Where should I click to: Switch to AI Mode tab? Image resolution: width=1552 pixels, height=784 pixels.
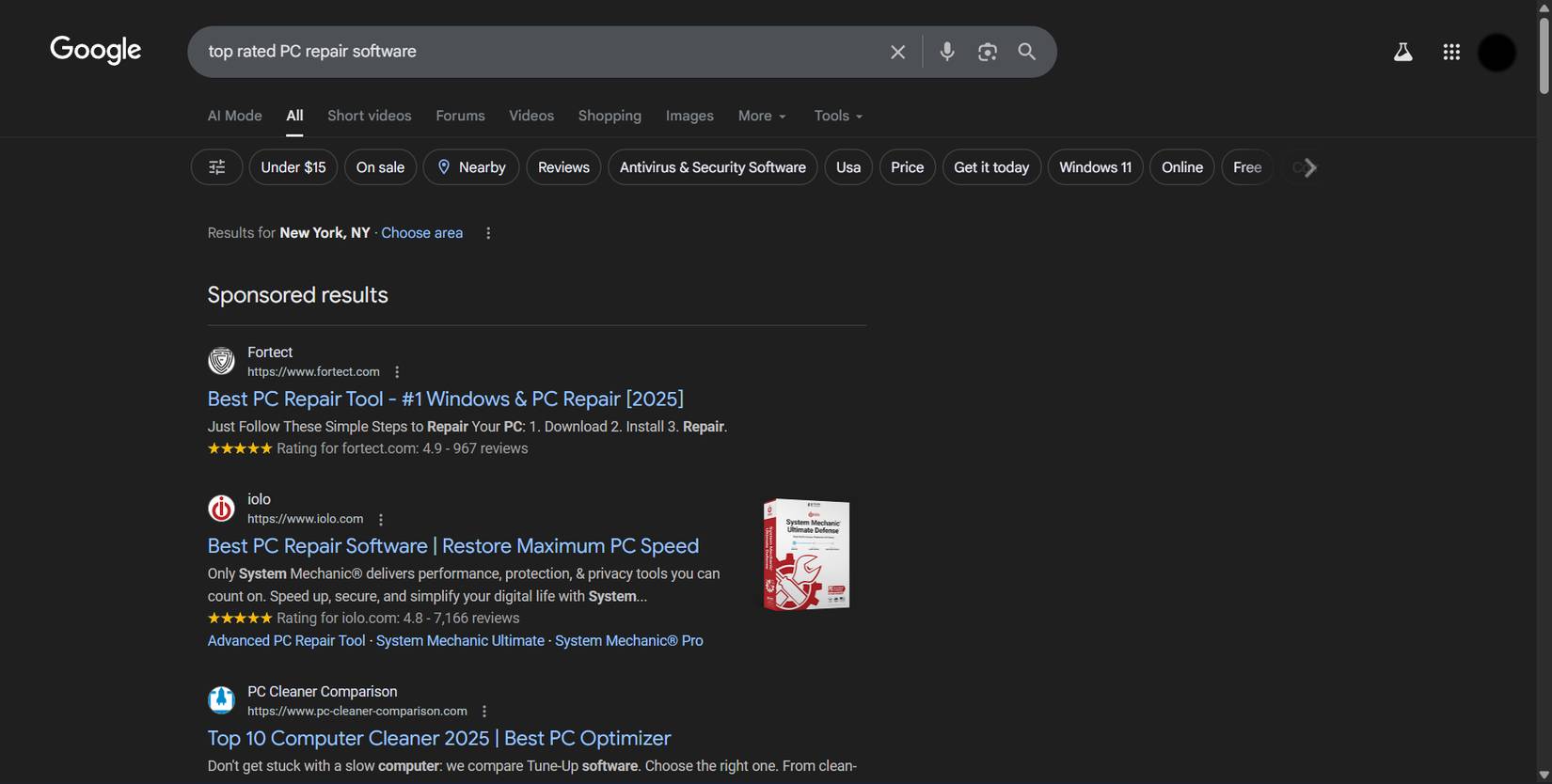coord(235,116)
